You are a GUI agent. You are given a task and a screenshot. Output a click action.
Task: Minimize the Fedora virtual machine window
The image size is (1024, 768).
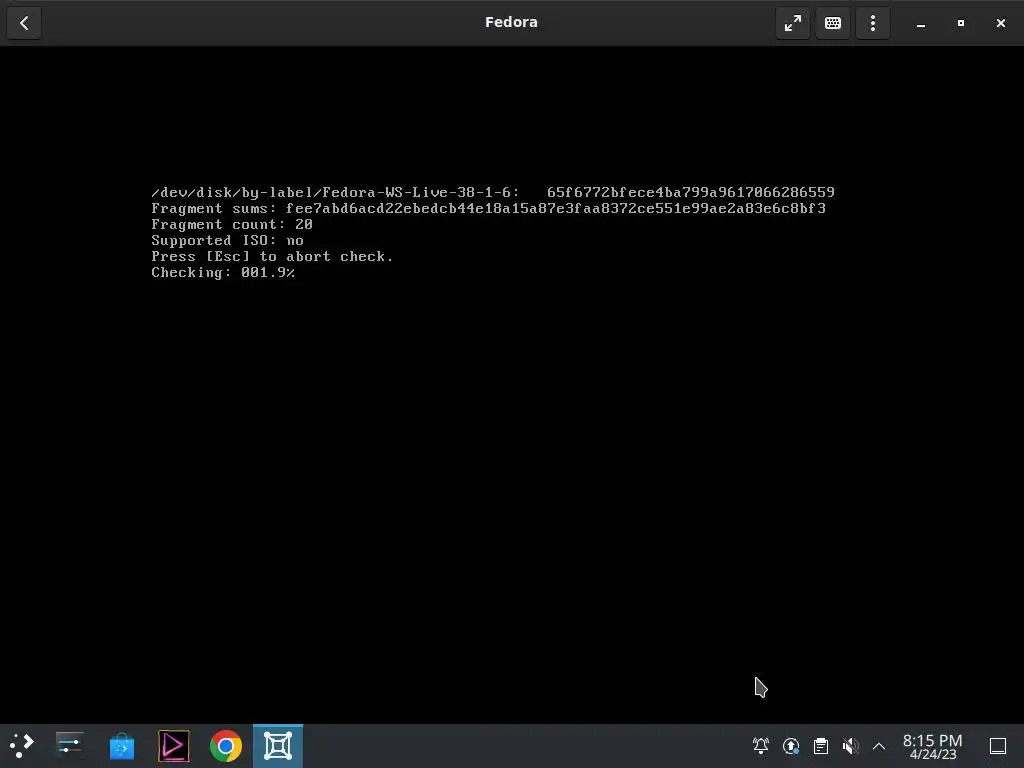pyautogui.click(x=921, y=24)
